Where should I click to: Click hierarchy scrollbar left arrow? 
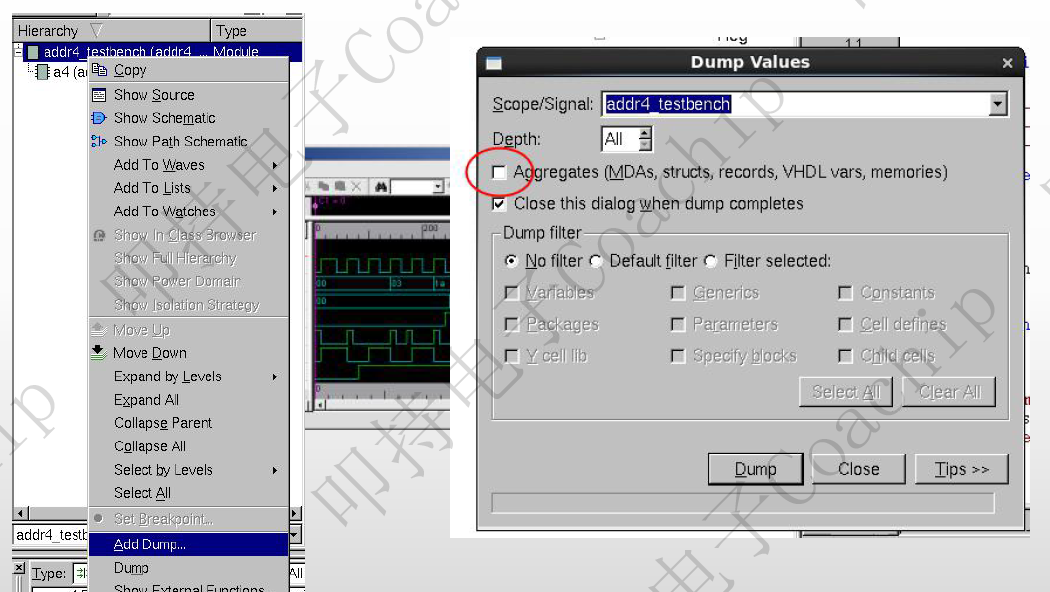coord(20,513)
